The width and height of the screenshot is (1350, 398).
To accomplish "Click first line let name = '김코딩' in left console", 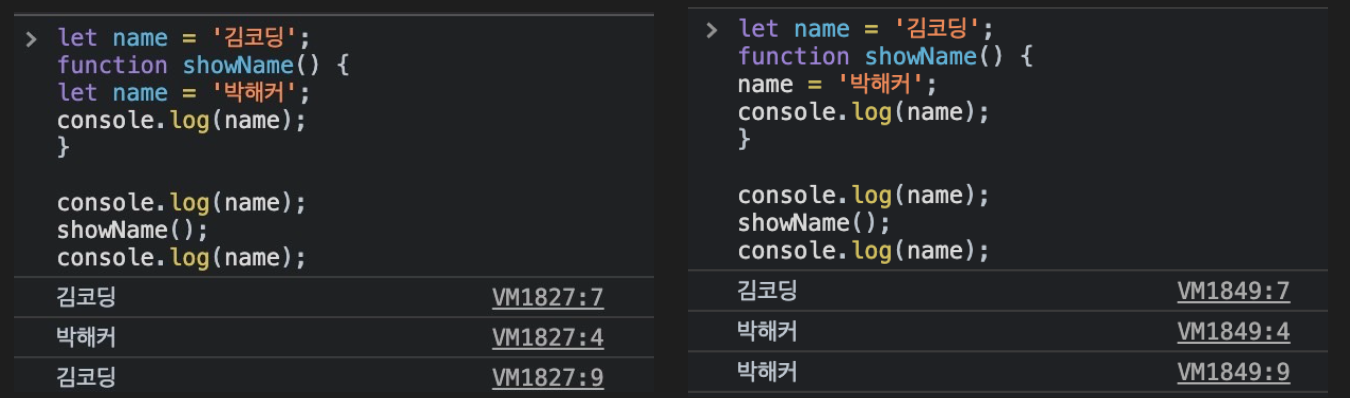I will tap(184, 38).
